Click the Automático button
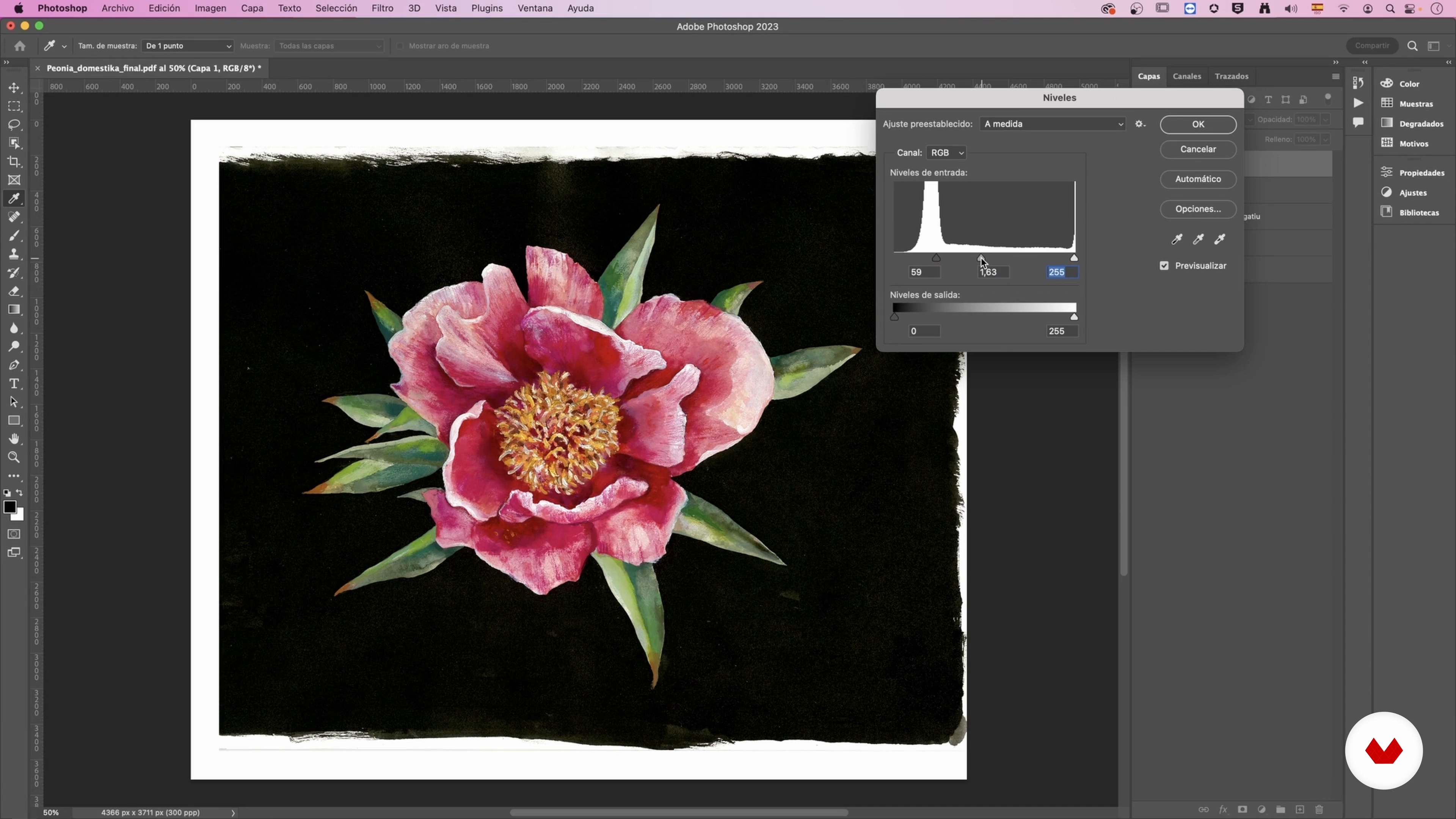1456x819 pixels. point(1198,179)
